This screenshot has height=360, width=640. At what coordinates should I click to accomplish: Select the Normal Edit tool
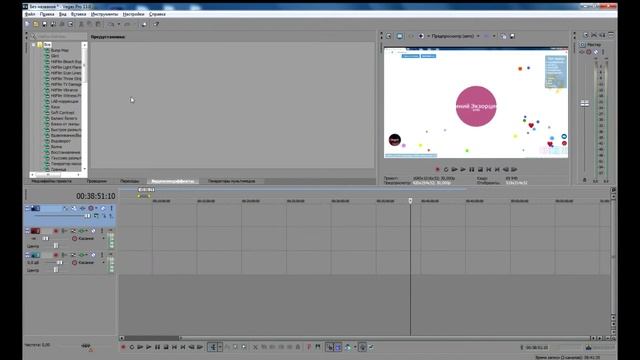[x=212, y=347]
